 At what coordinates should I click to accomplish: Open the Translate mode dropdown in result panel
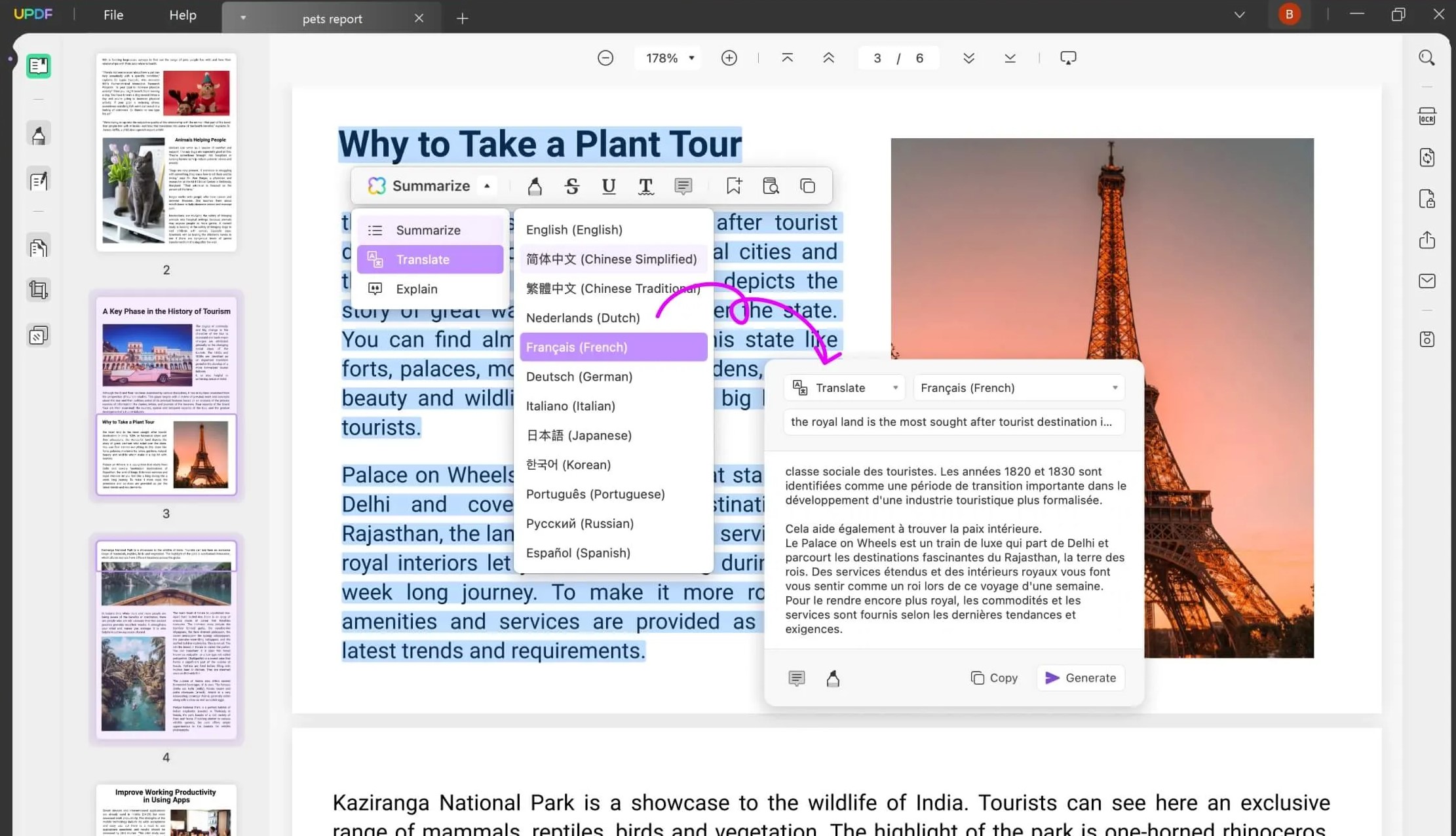click(845, 388)
